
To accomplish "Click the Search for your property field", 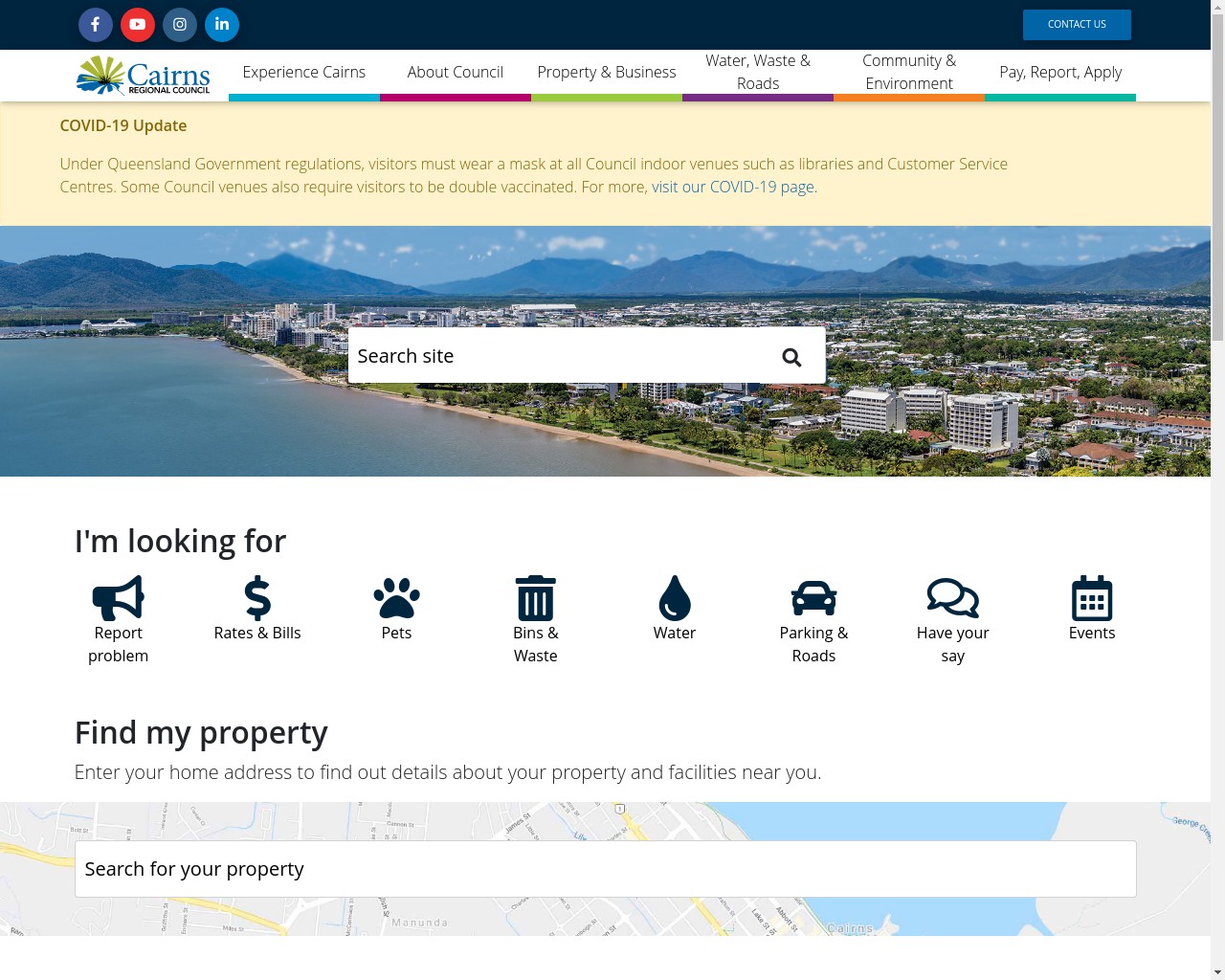I will click(605, 868).
